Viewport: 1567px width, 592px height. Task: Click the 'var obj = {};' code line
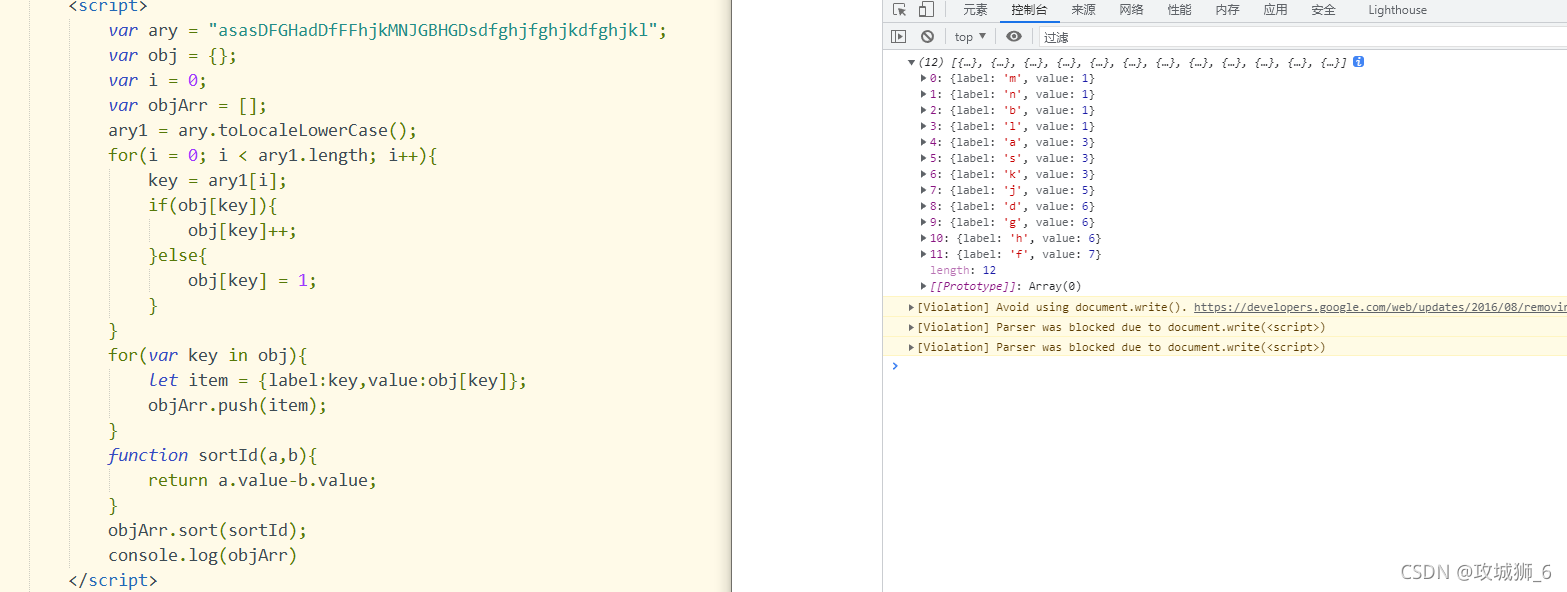tap(173, 55)
